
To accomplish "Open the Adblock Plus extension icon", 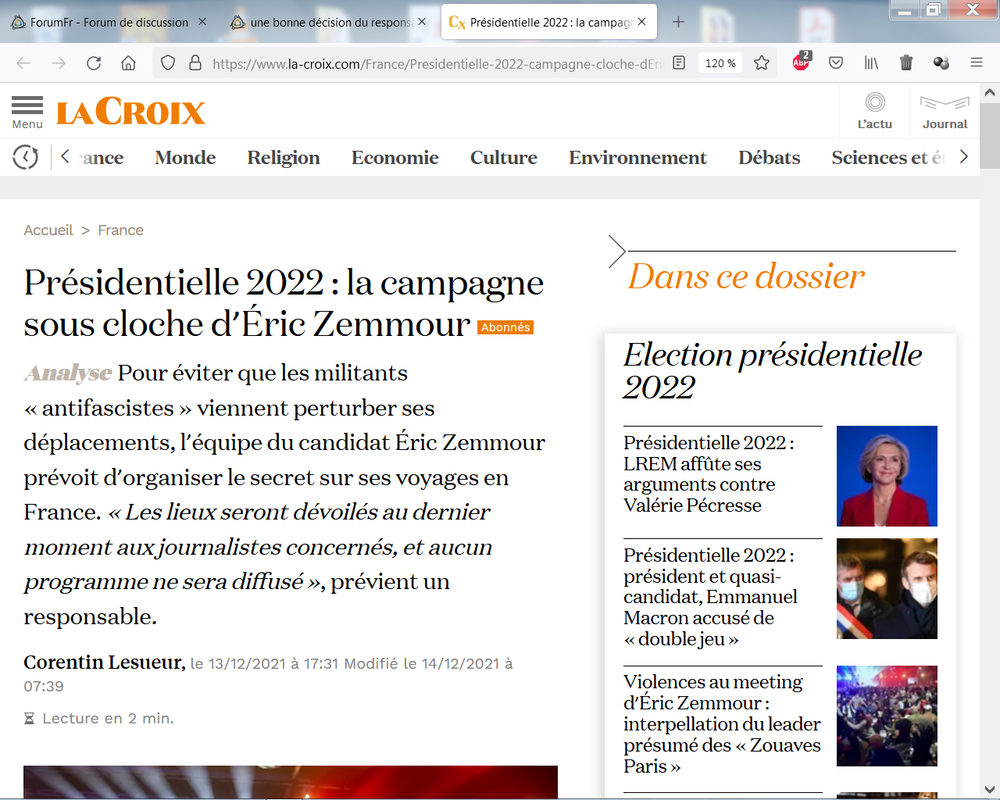I will [801, 62].
